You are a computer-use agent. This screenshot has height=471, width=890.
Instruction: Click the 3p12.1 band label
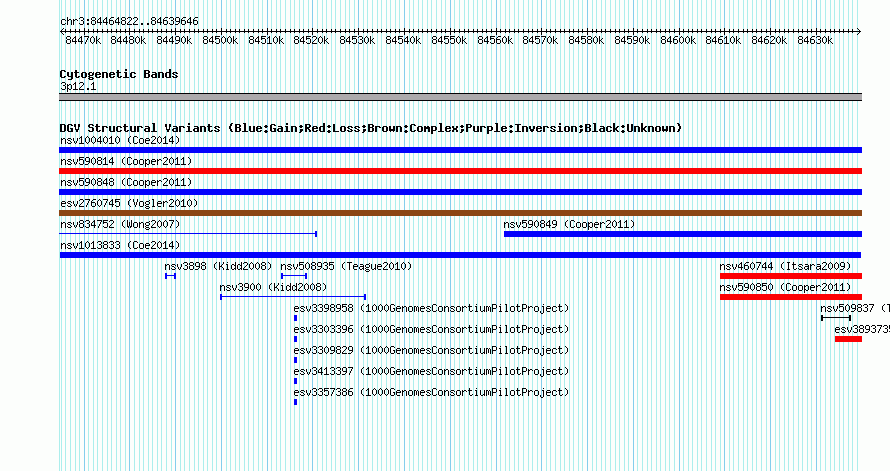pyautogui.click(x=78, y=86)
